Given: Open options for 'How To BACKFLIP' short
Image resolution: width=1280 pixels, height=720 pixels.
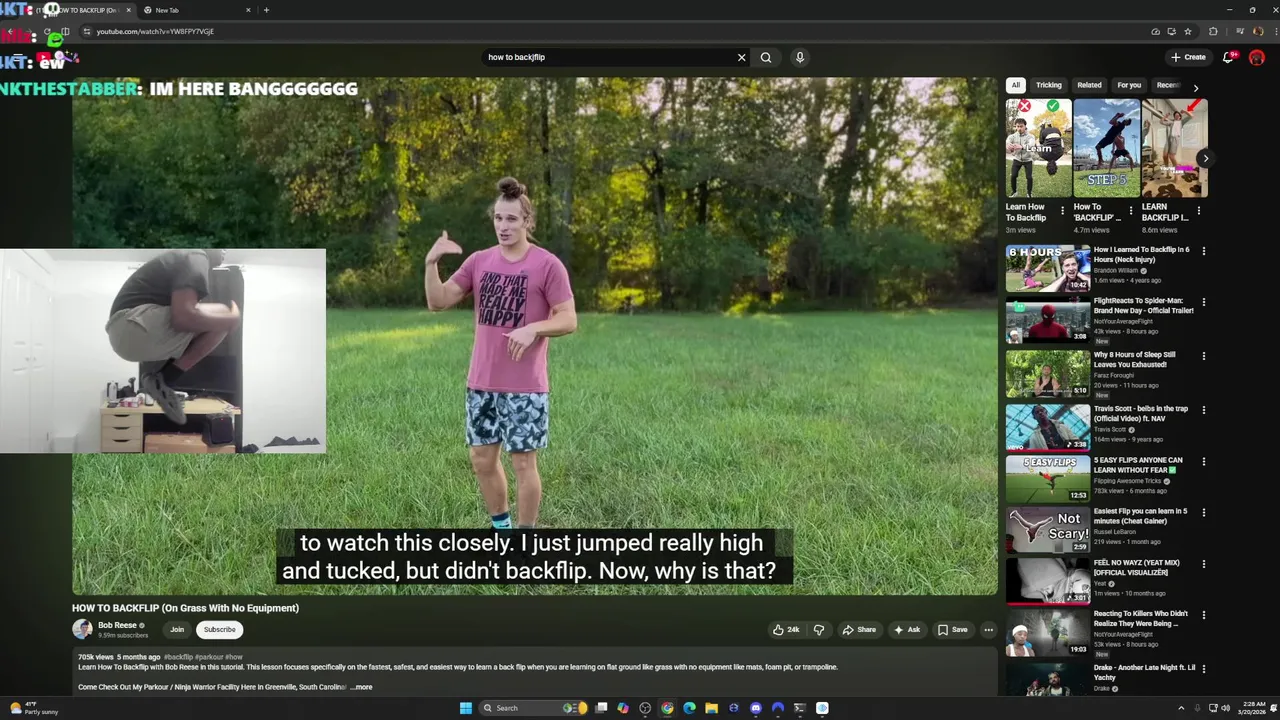Looking at the screenshot, I should (x=1131, y=211).
